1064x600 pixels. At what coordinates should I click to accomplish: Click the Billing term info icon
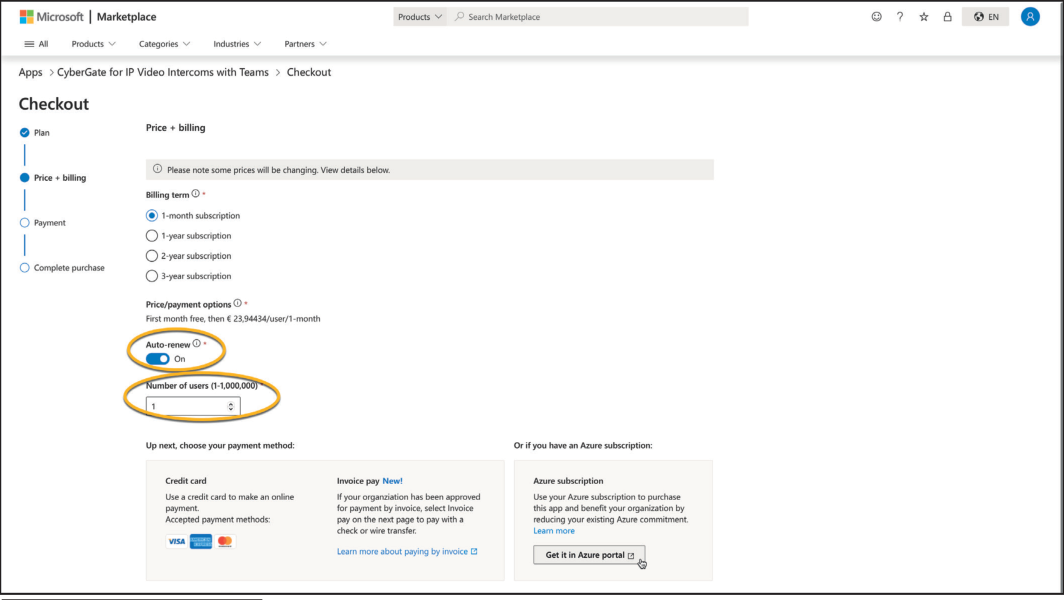[x=195, y=195]
